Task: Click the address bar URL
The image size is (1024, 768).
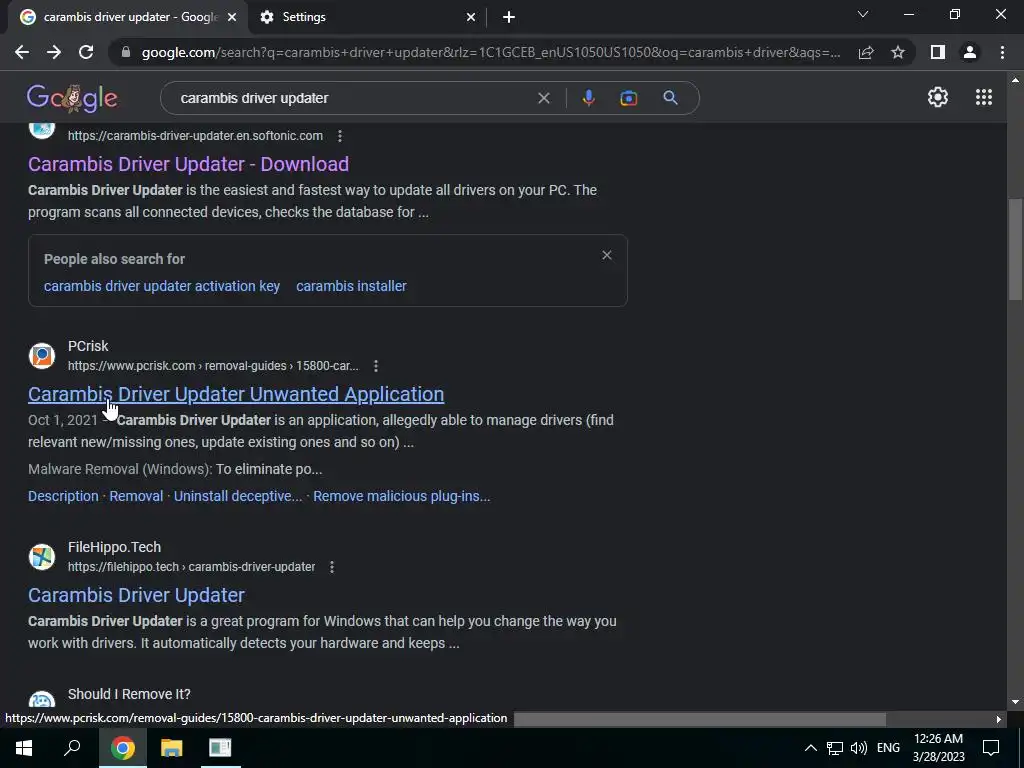Action: click(x=490, y=52)
